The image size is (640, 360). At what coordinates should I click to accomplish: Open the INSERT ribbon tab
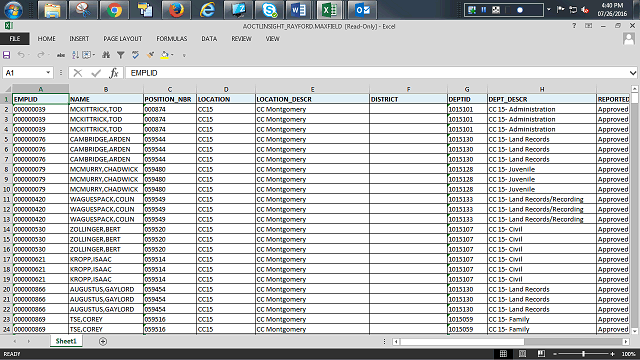[x=79, y=39]
